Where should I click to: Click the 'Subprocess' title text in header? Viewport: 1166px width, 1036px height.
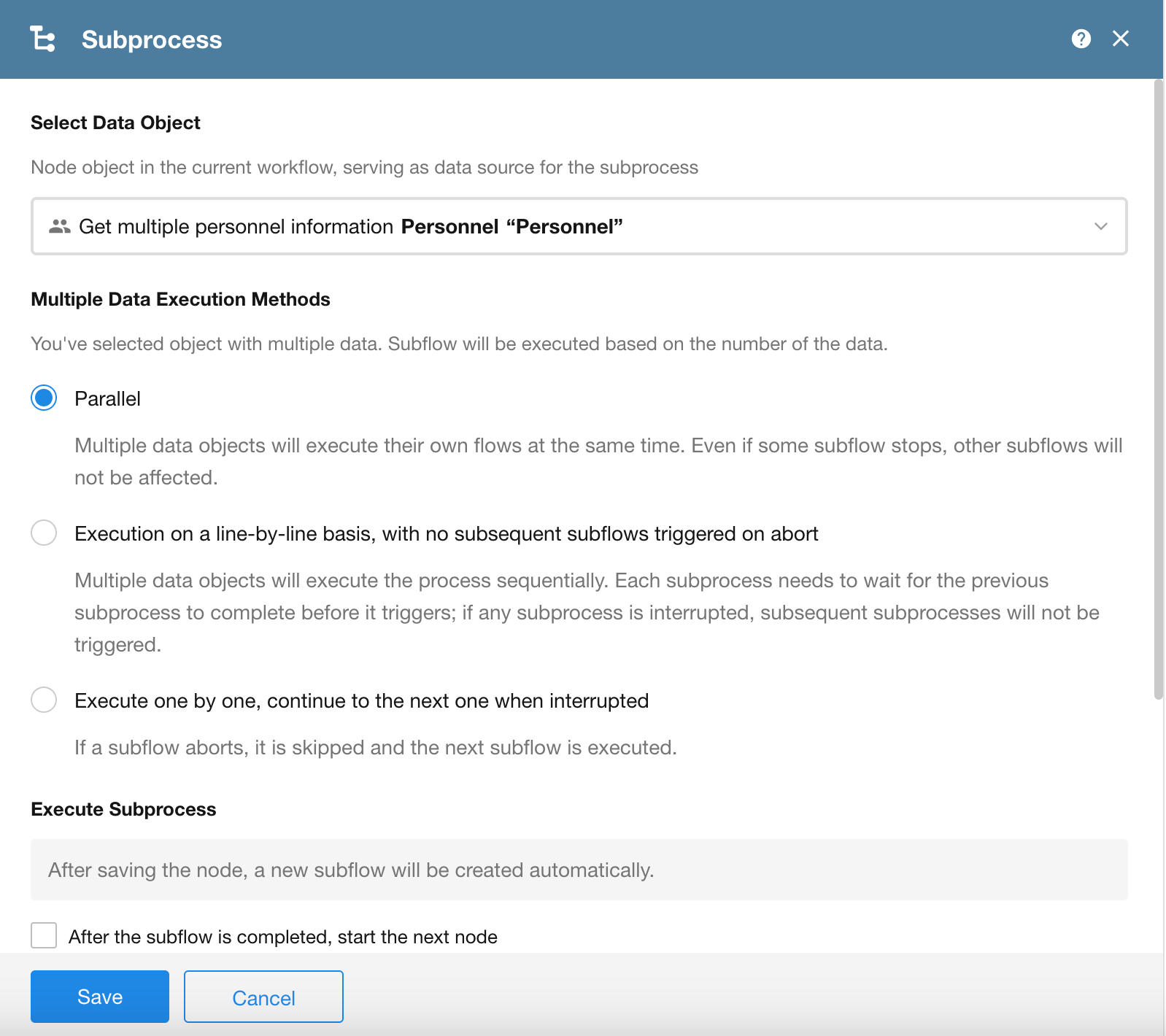pos(152,39)
